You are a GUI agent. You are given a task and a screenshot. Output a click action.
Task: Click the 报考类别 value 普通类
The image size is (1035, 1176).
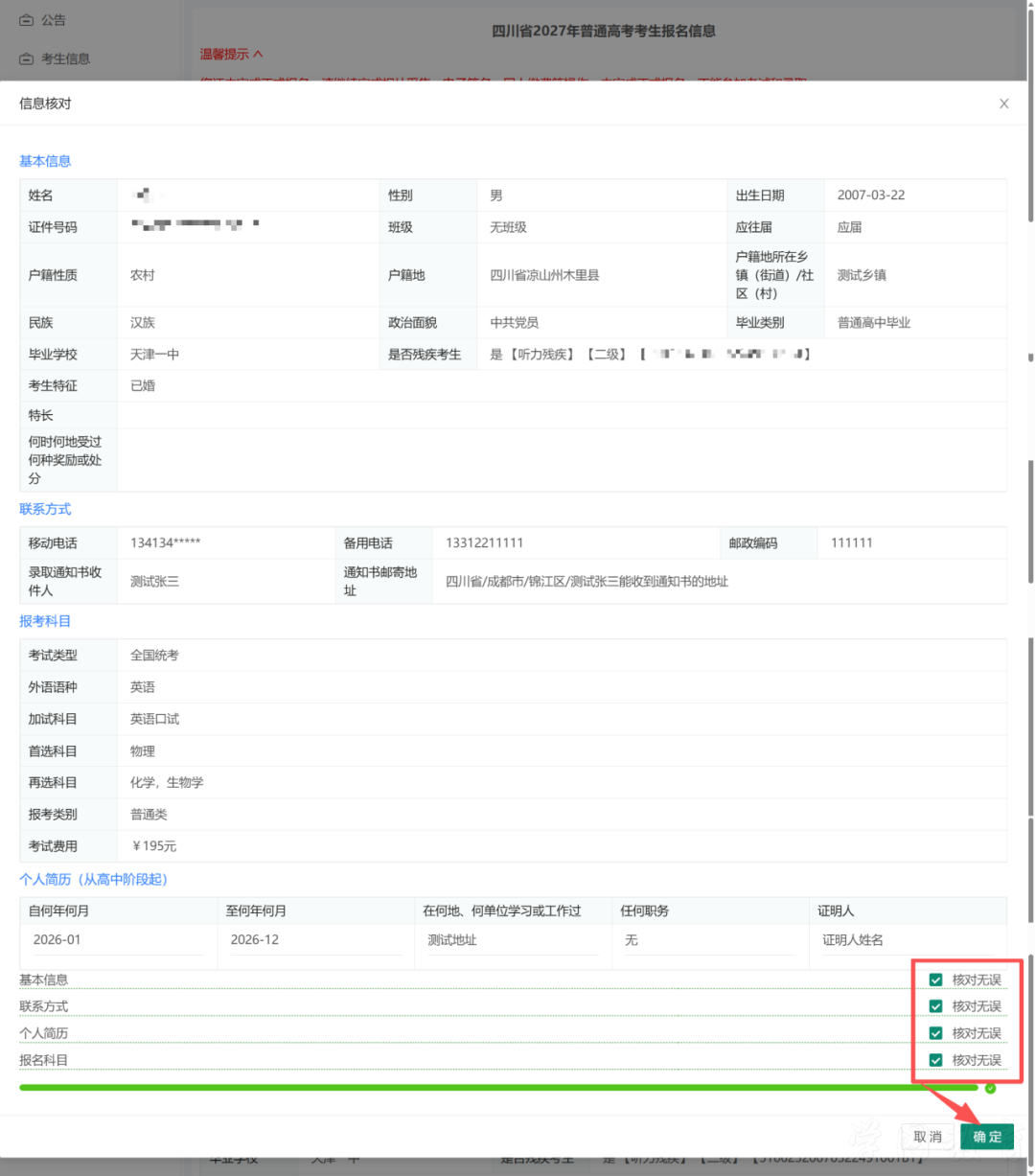(x=149, y=815)
